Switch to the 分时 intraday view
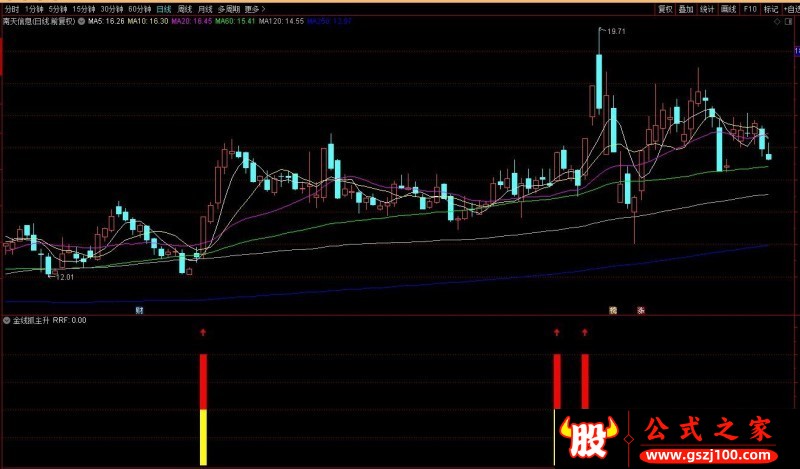Image resolution: width=800 pixels, height=469 pixels. (x=11, y=9)
